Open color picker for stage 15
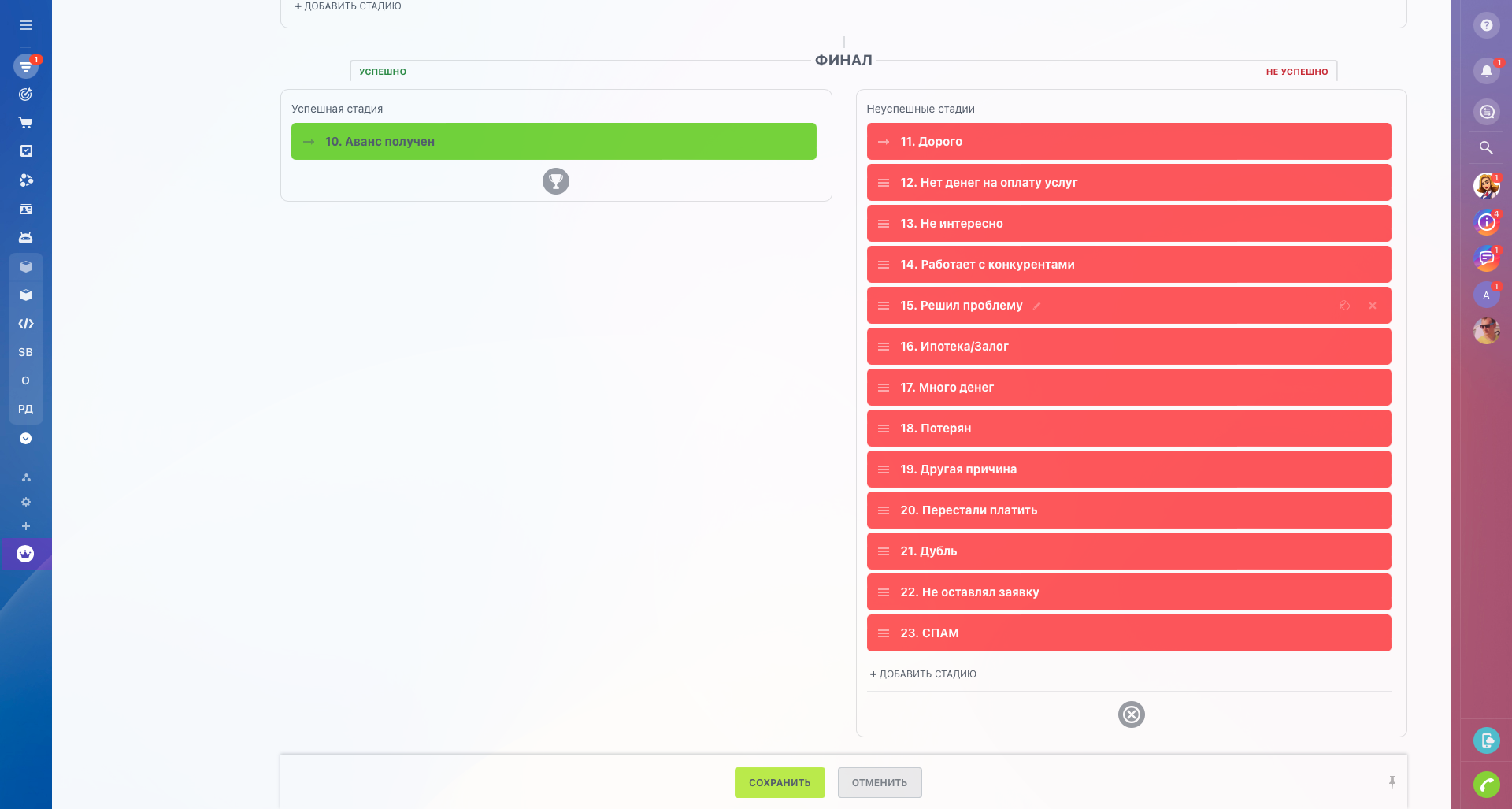This screenshot has height=809, width=1512. pos(1344,306)
